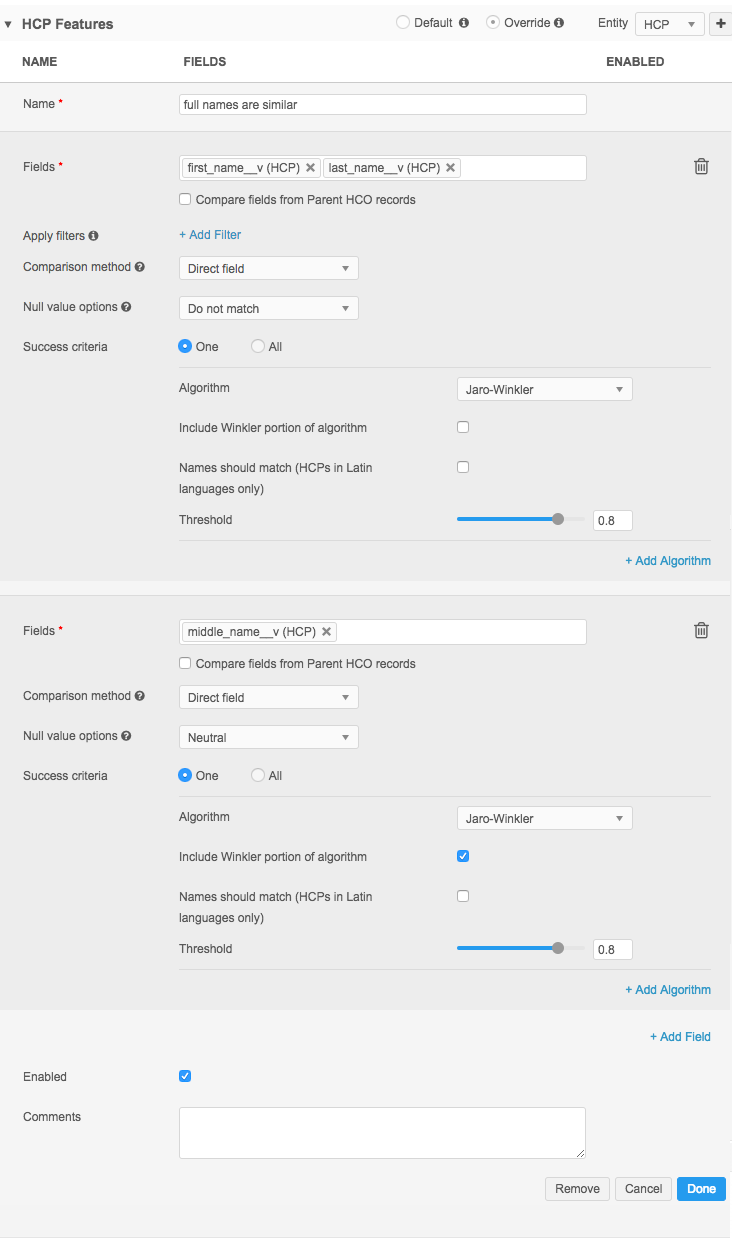Click the + Add Filter link
The height and width of the screenshot is (1244, 733).
pyautogui.click(x=210, y=235)
